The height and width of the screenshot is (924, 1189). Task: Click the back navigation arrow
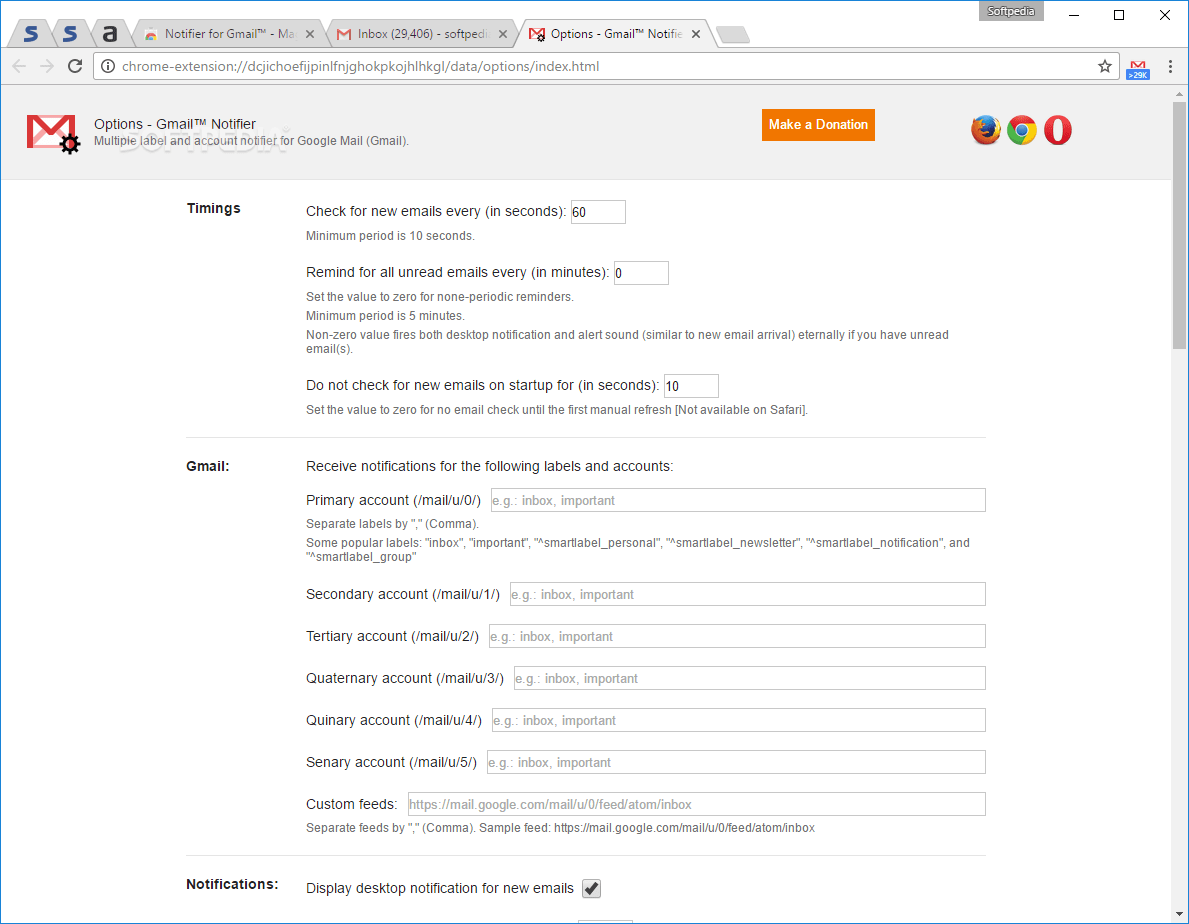pos(19,66)
